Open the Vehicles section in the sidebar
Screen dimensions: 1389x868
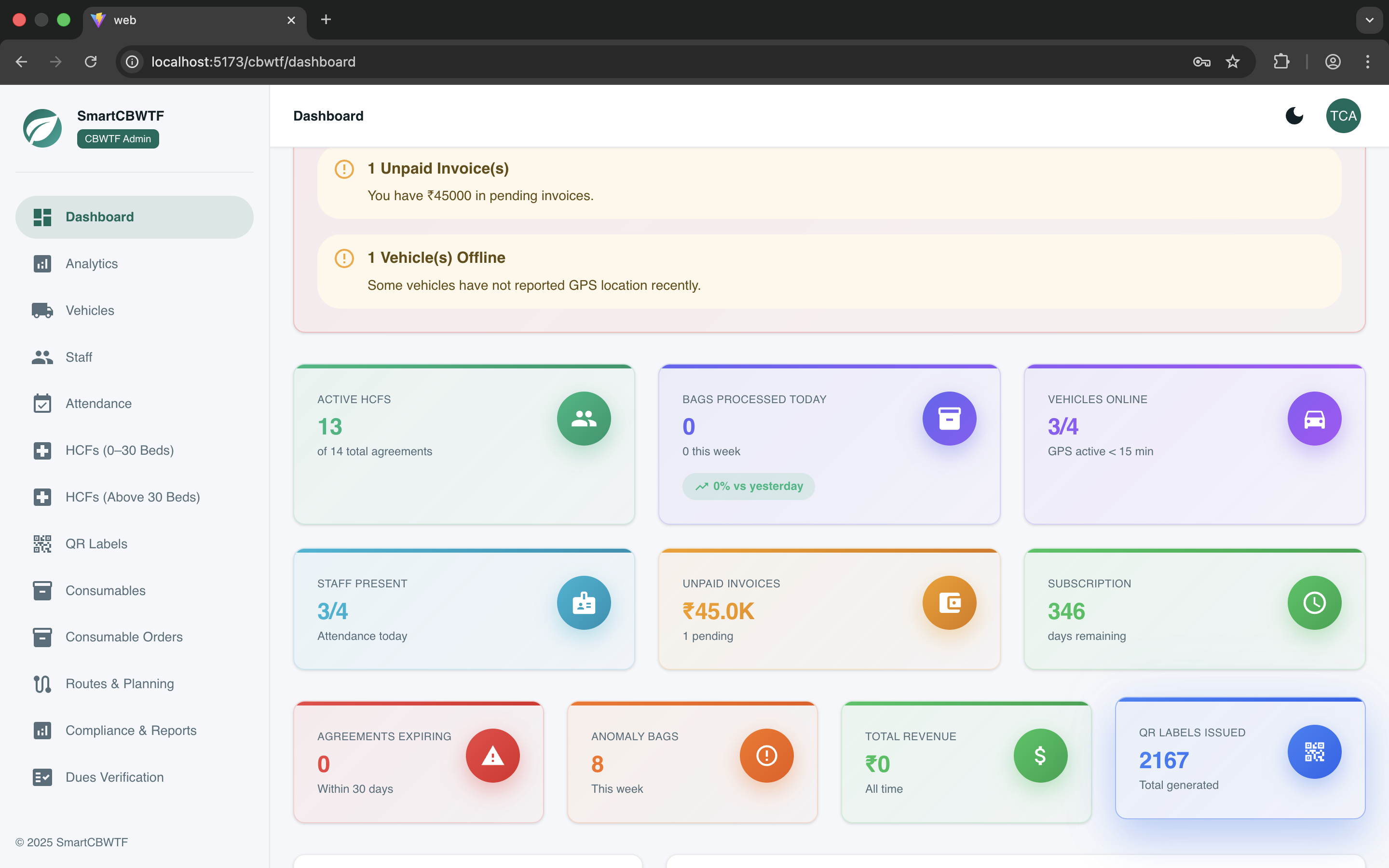tap(90, 310)
